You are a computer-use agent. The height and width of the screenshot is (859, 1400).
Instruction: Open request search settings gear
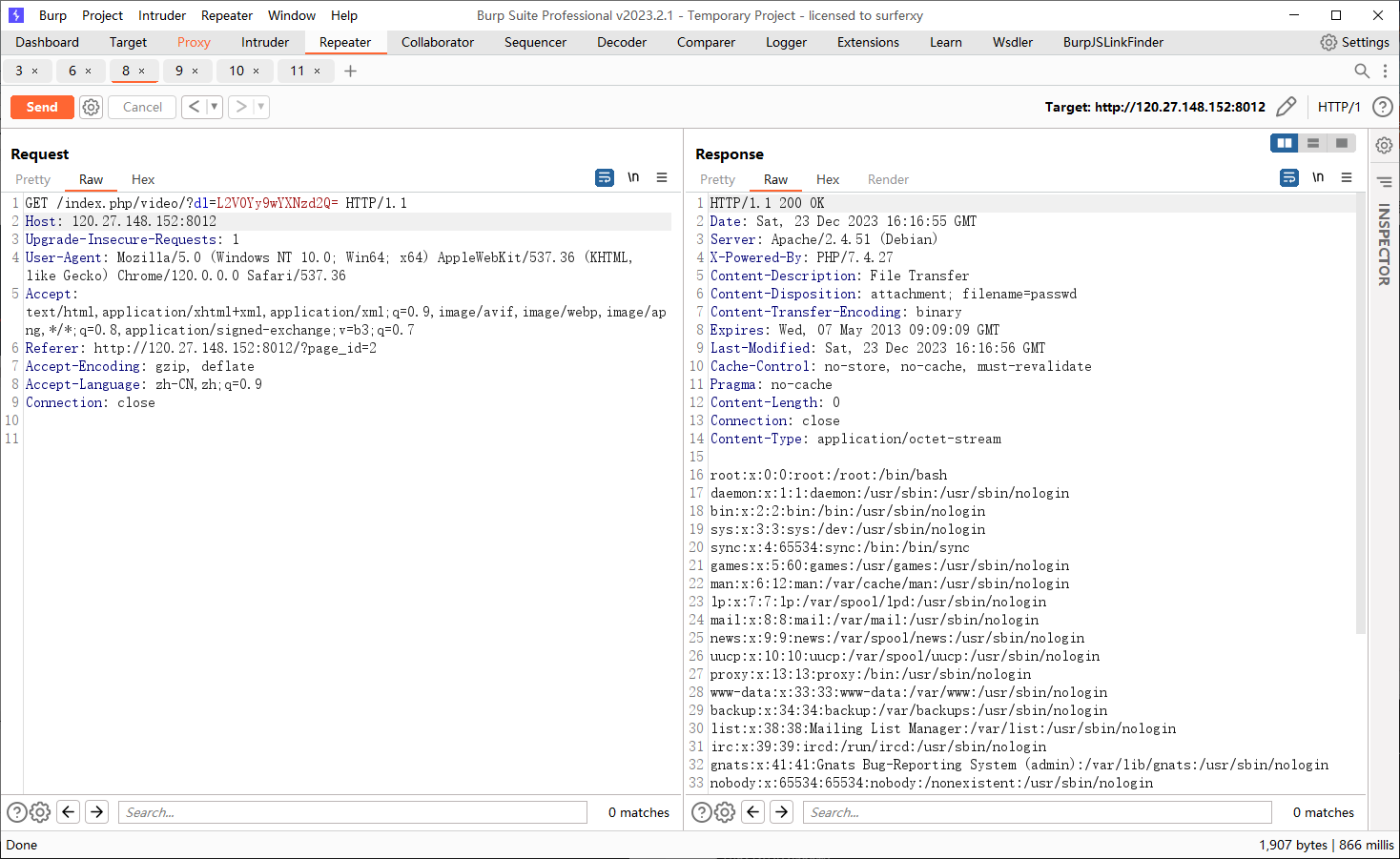(40, 812)
